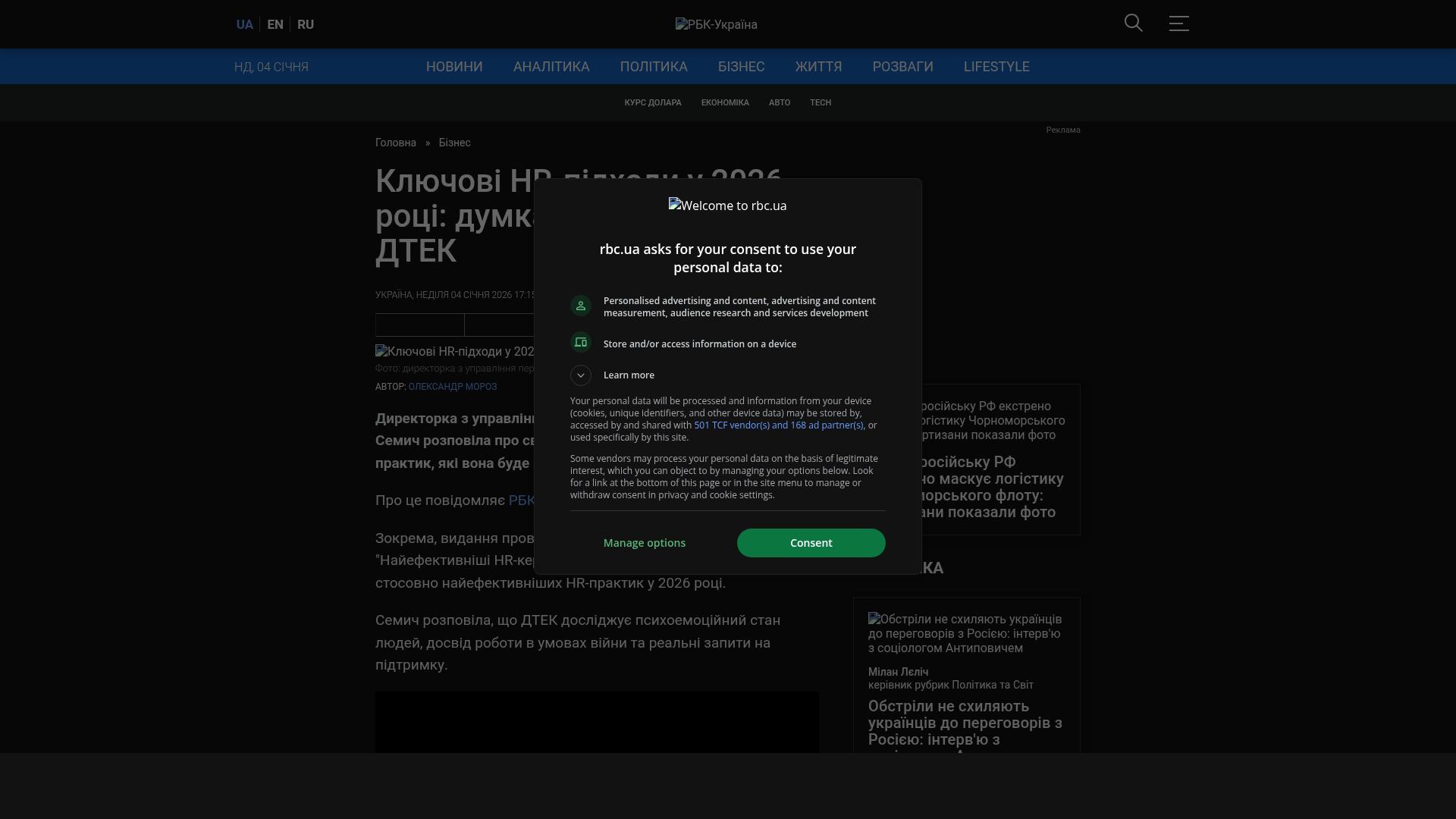Open the hamburger menu icon
This screenshot has width=1456, height=819.
(x=1178, y=24)
